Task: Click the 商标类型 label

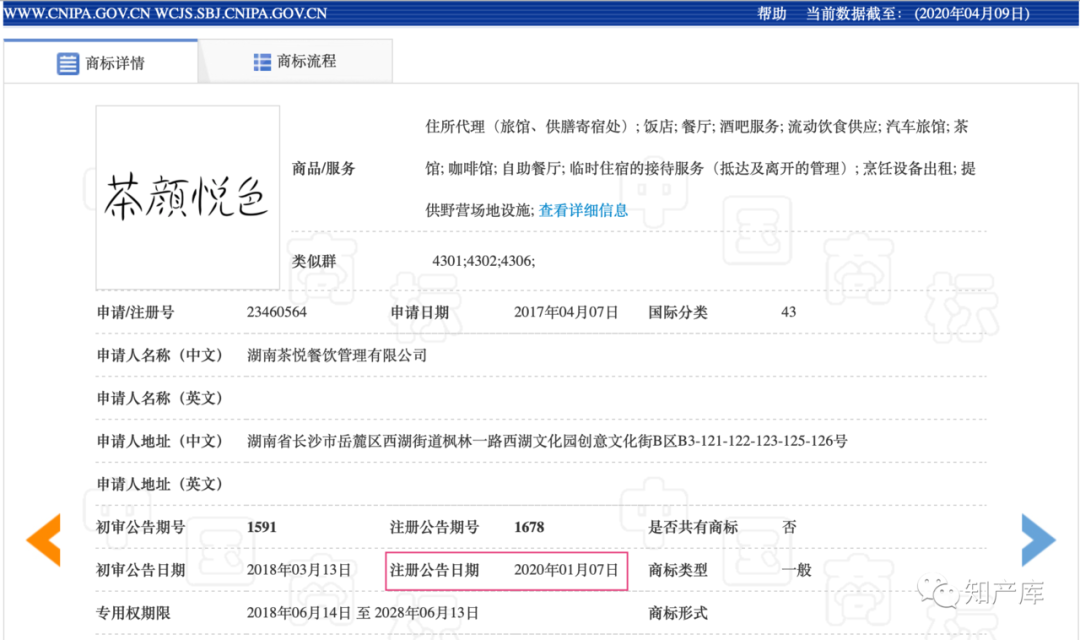Action: click(678, 570)
